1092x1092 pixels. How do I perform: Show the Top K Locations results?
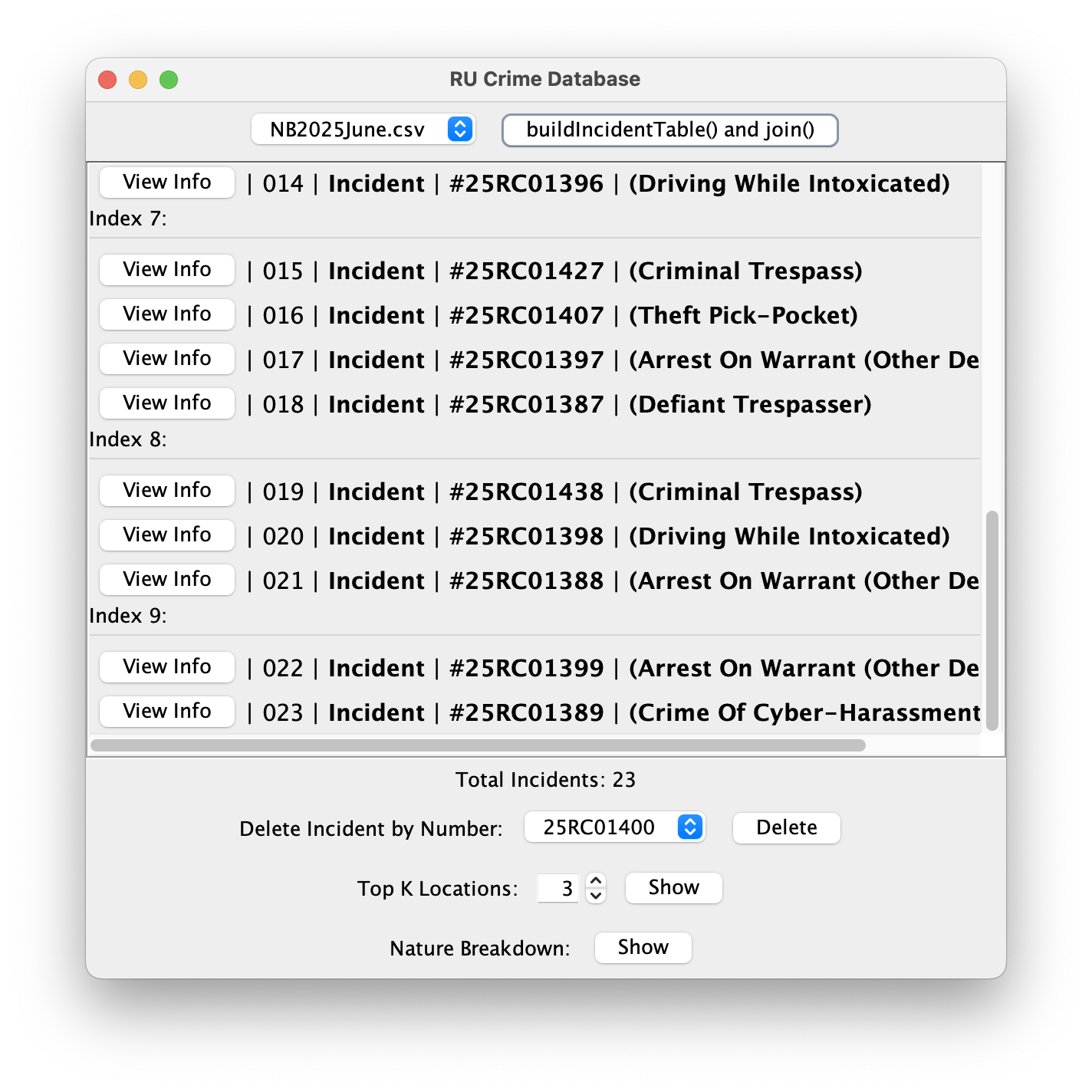pos(673,888)
